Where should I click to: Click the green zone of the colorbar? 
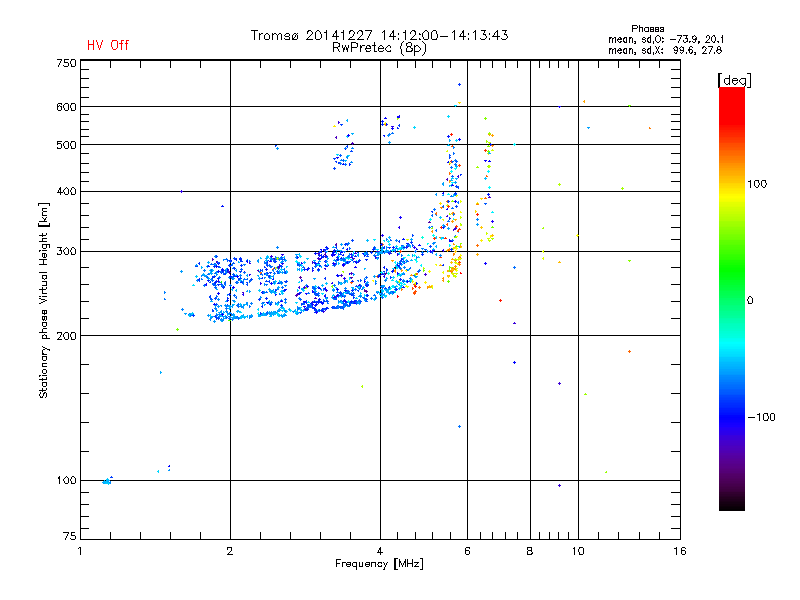(732, 270)
